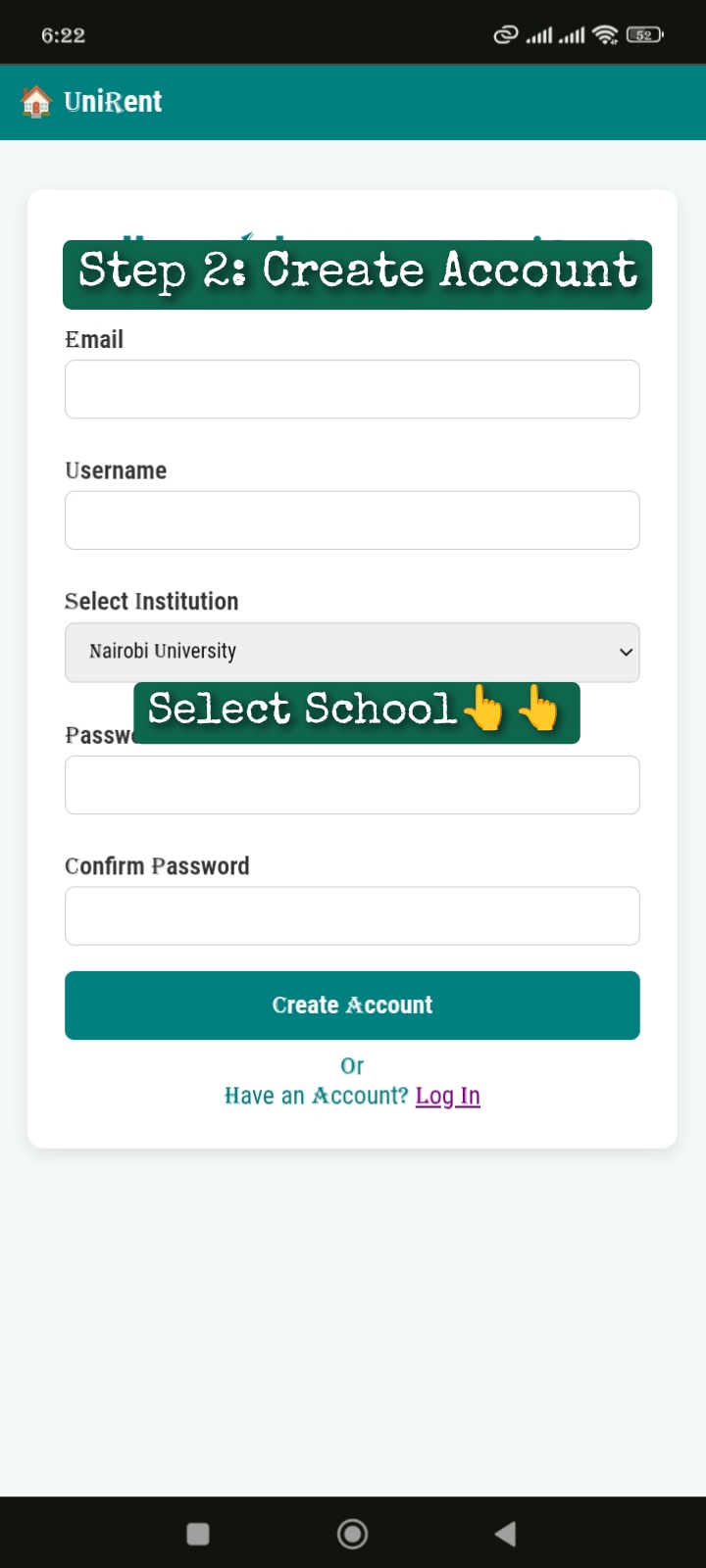Screen dimensions: 706x1568
Task: Tap the UniRent brand title
Action: click(x=113, y=102)
